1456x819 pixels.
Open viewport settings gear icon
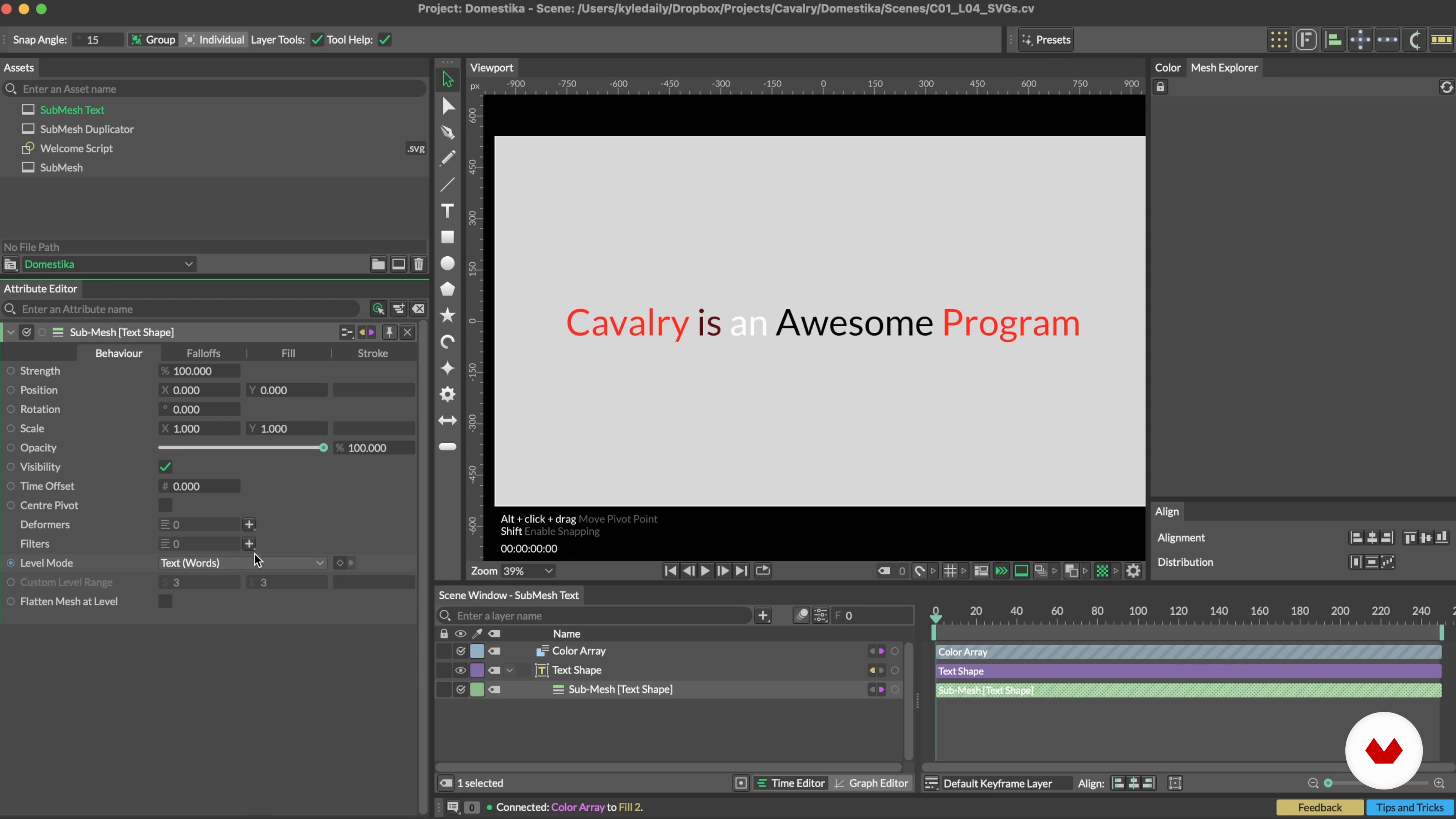pos(1133,571)
